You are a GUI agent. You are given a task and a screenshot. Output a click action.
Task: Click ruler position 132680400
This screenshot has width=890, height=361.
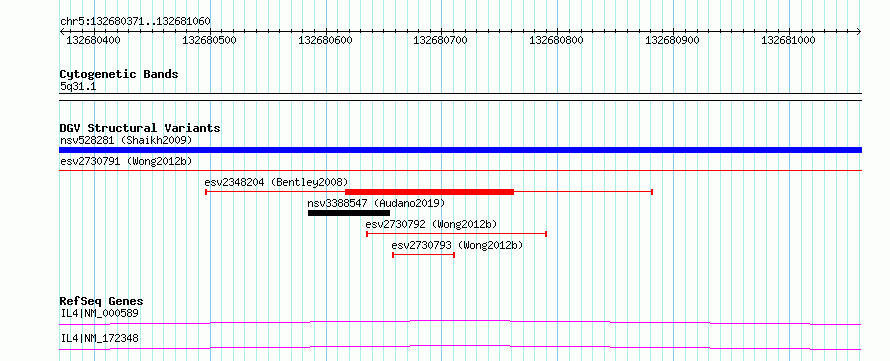pos(94,40)
